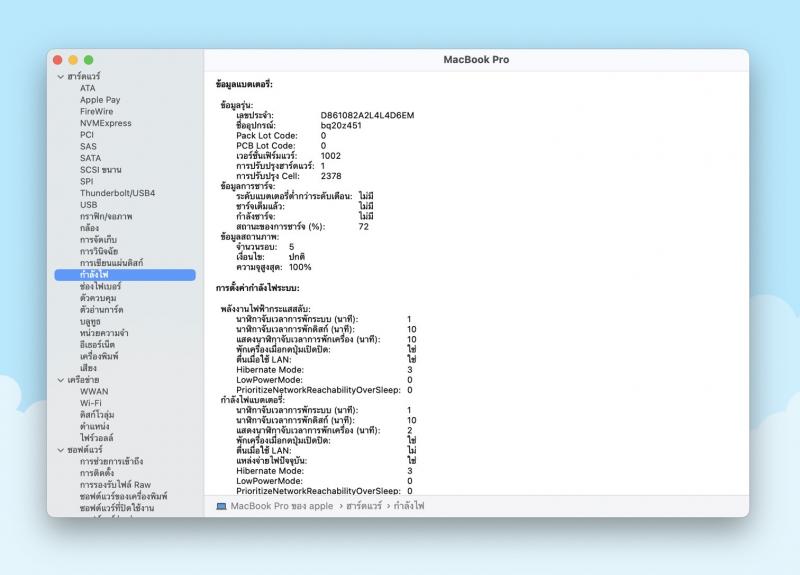
Task: Click the MacBook Pro window title
Action: pos(476,60)
